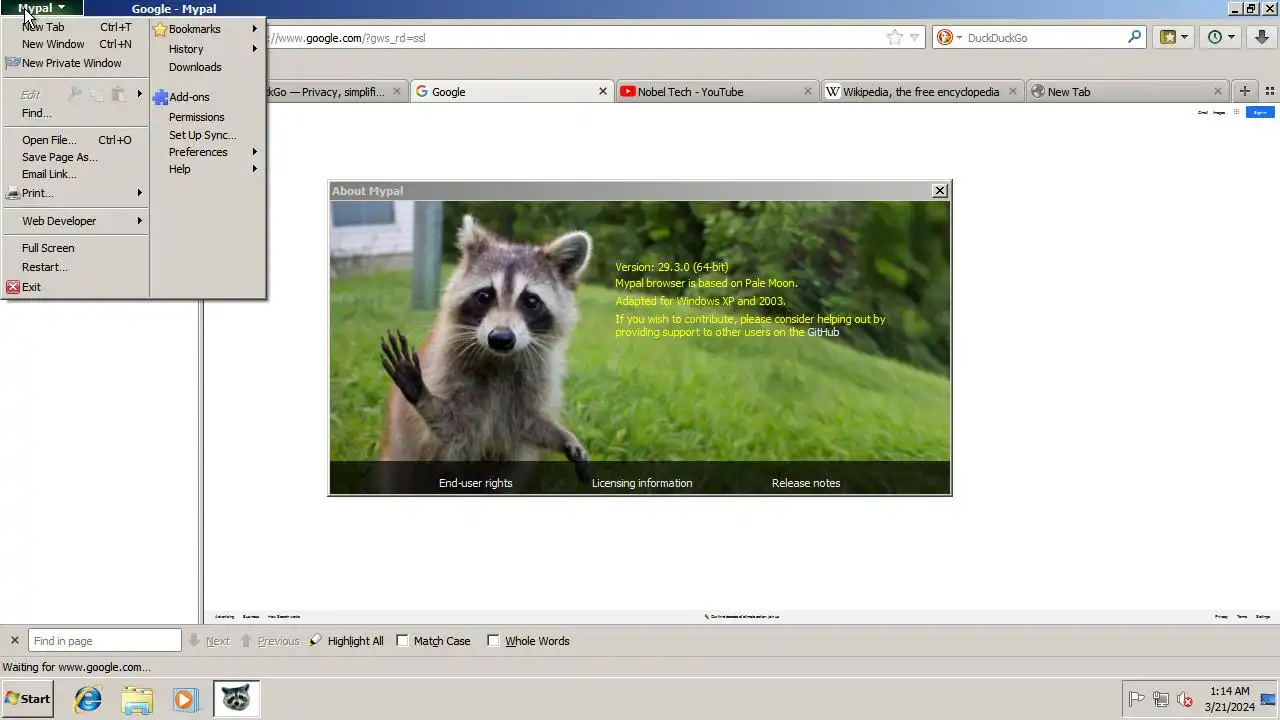Image resolution: width=1280 pixels, height=720 pixels.
Task: Open the URL history dropdown arrow
Action: [914, 38]
